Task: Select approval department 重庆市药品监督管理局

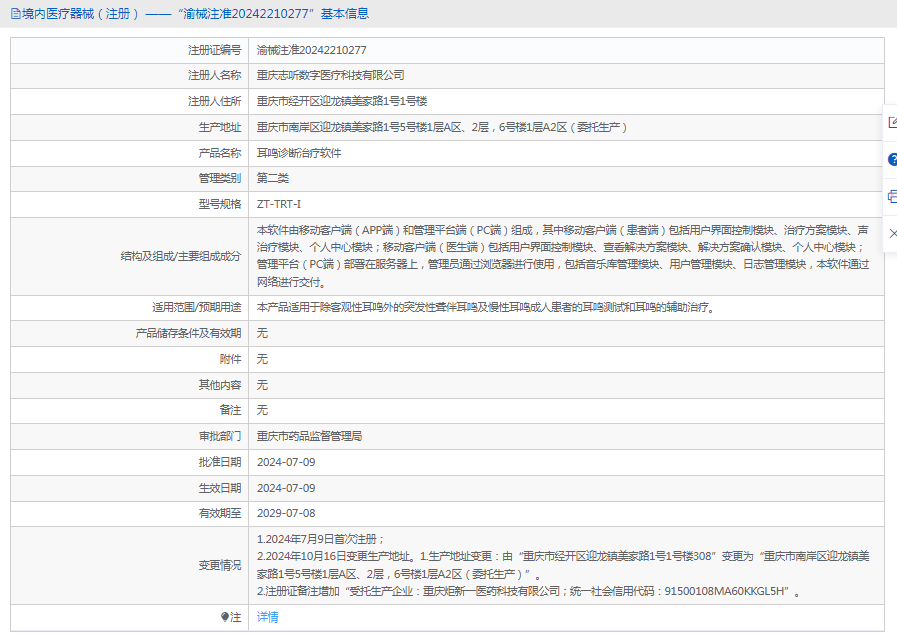Action: click(x=309, y=436)
